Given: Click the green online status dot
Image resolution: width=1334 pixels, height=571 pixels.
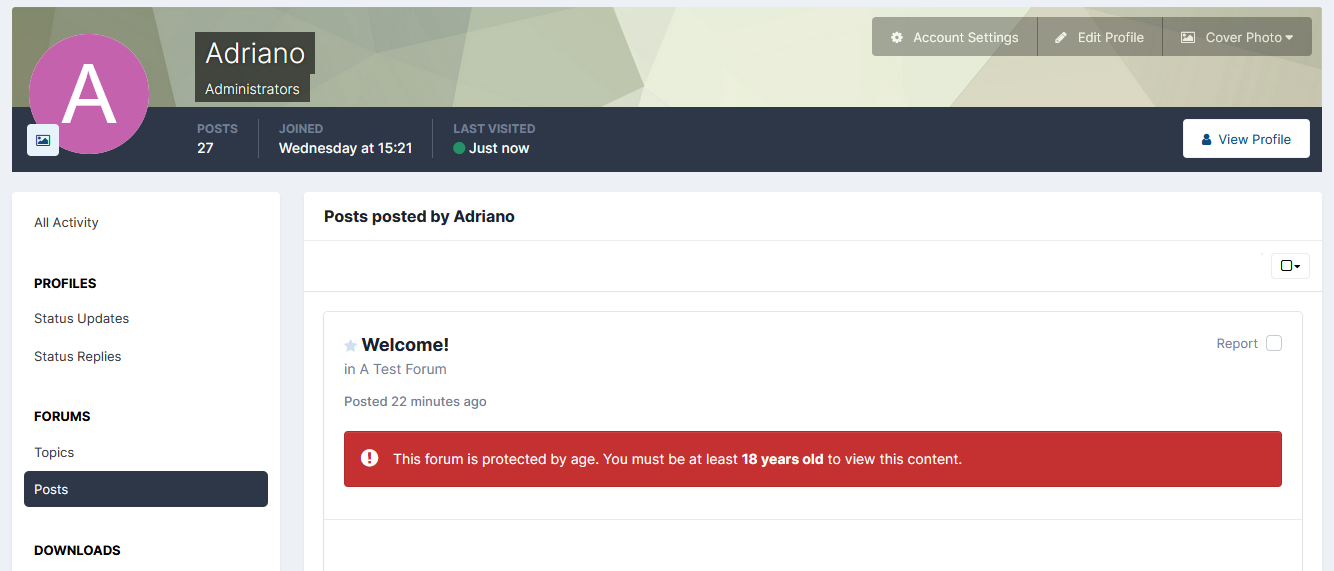Looking at the screenshot, I should click(x=459, y=148).
